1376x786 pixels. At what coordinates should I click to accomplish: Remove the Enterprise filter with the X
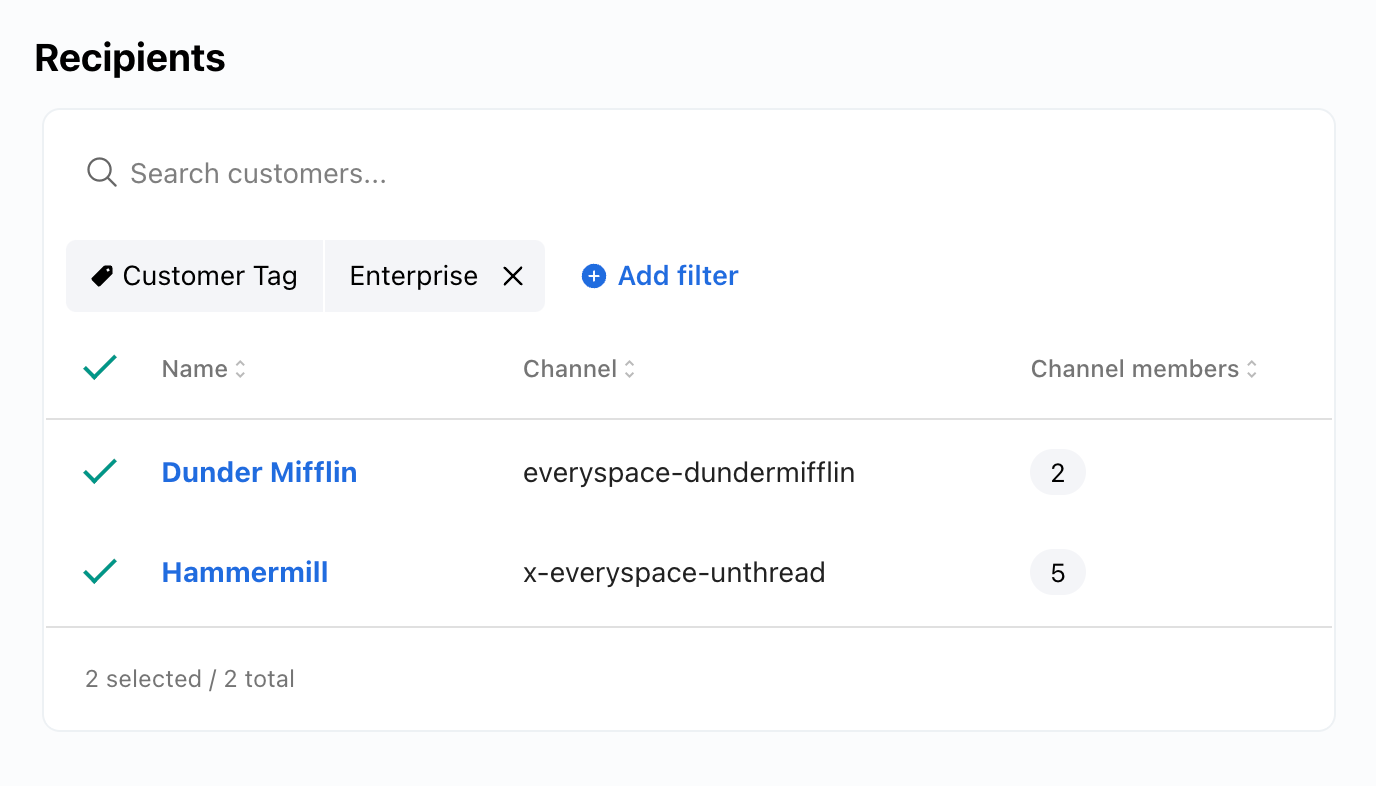513,276
